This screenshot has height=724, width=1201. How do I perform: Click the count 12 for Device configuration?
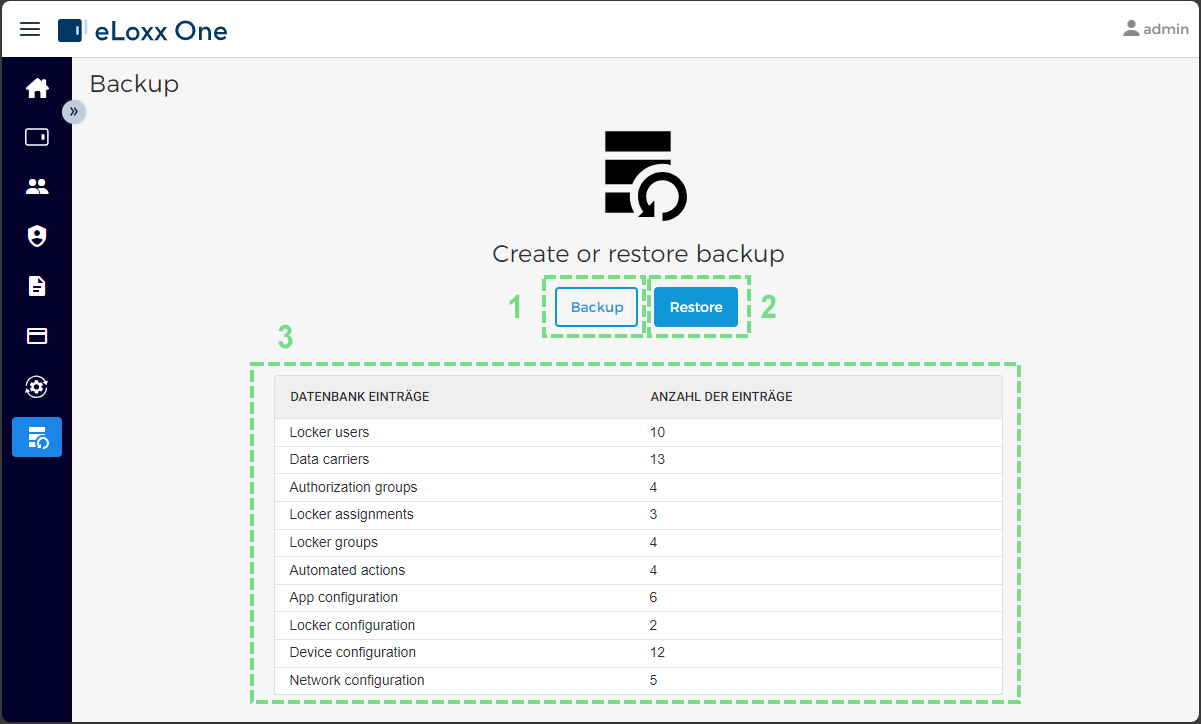(657, 653)
